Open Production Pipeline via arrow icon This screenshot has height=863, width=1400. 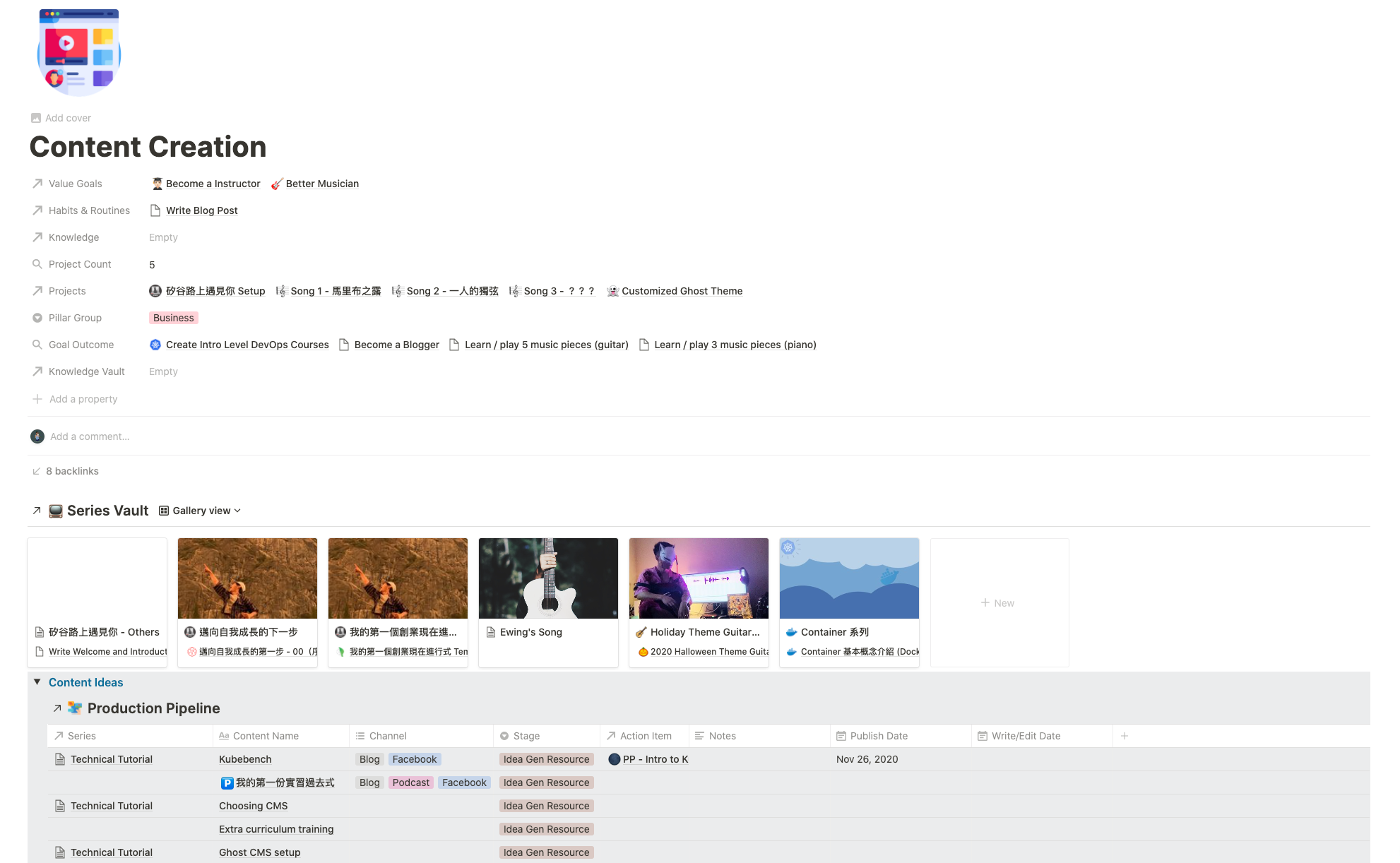pos(57,708)
